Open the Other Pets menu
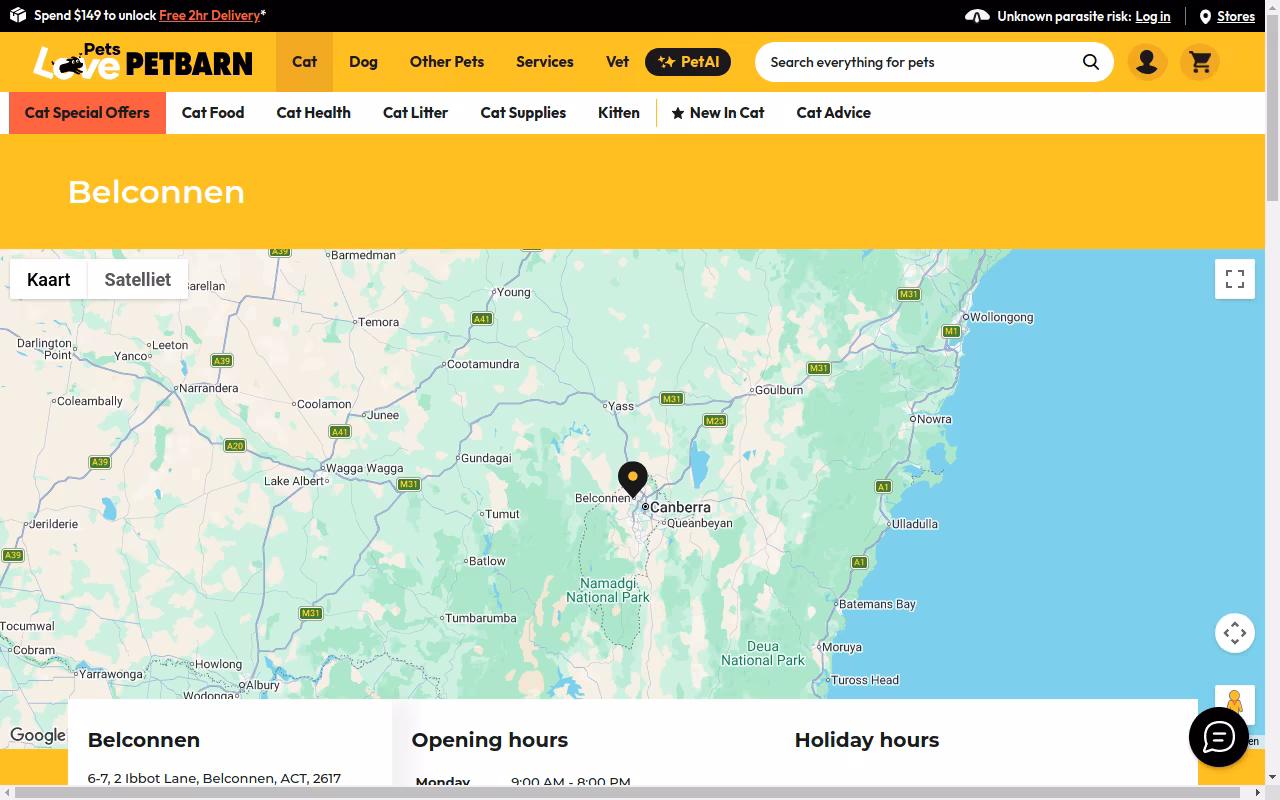 [x=447, y=62]
